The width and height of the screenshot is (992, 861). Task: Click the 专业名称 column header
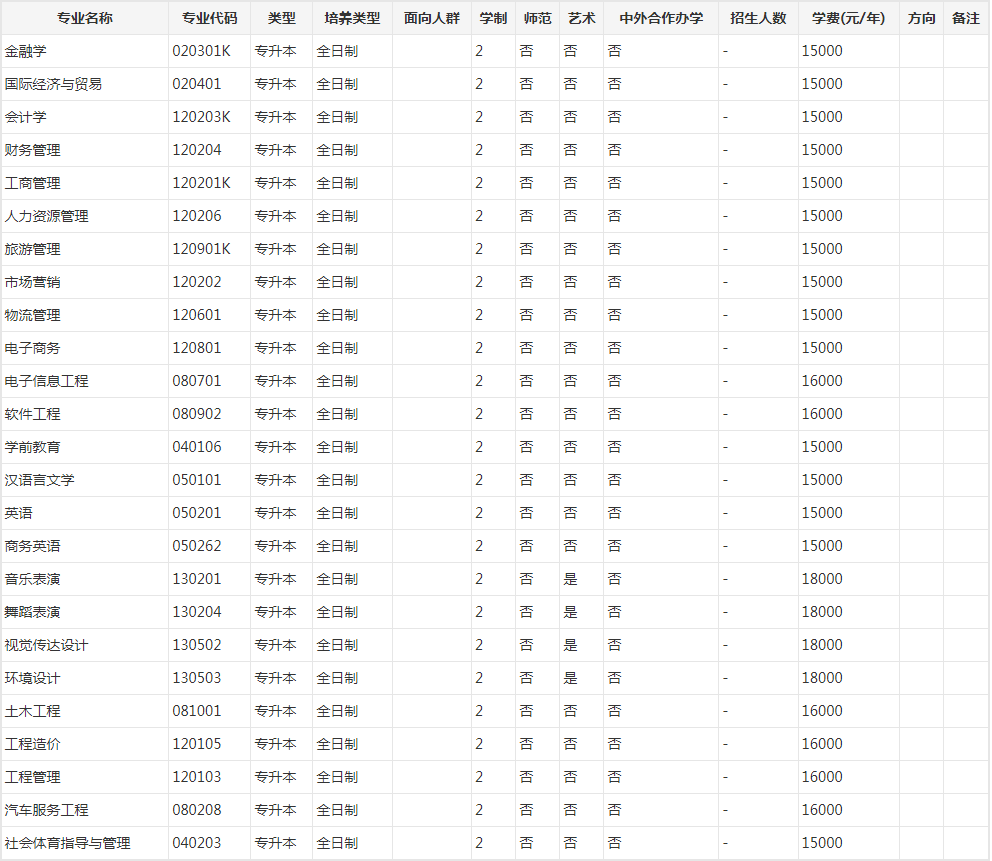pos(85,18)
